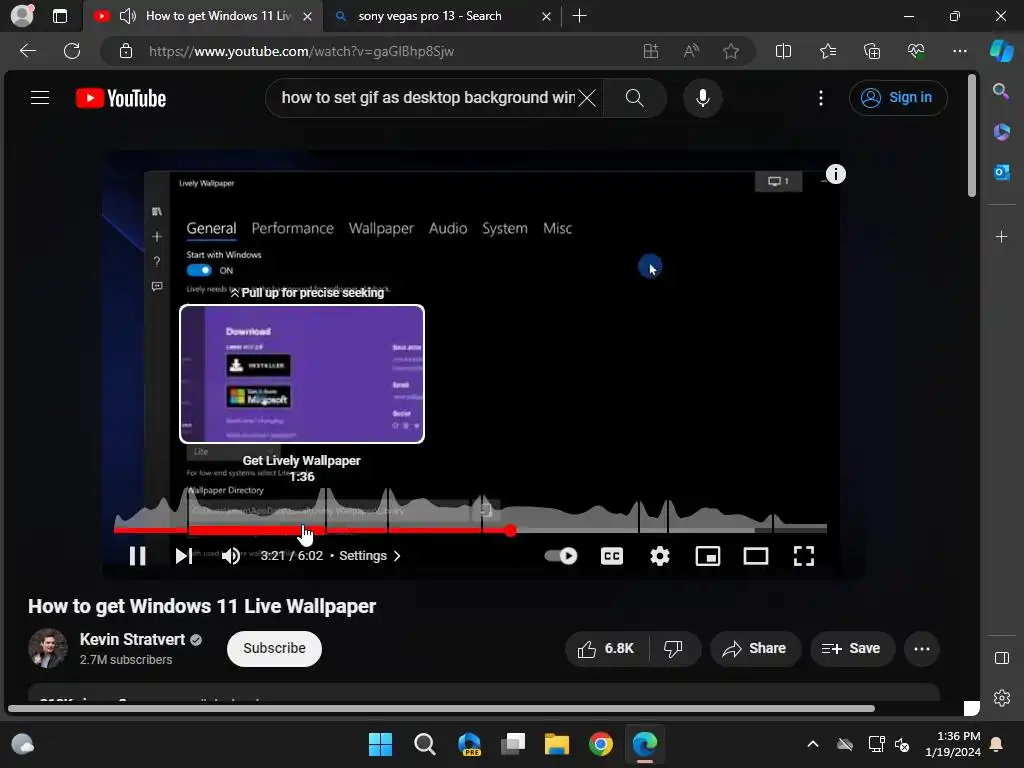The image size is (1024, 768).
Task: Open the Edge tab actions menu
Action: [59, 16]
